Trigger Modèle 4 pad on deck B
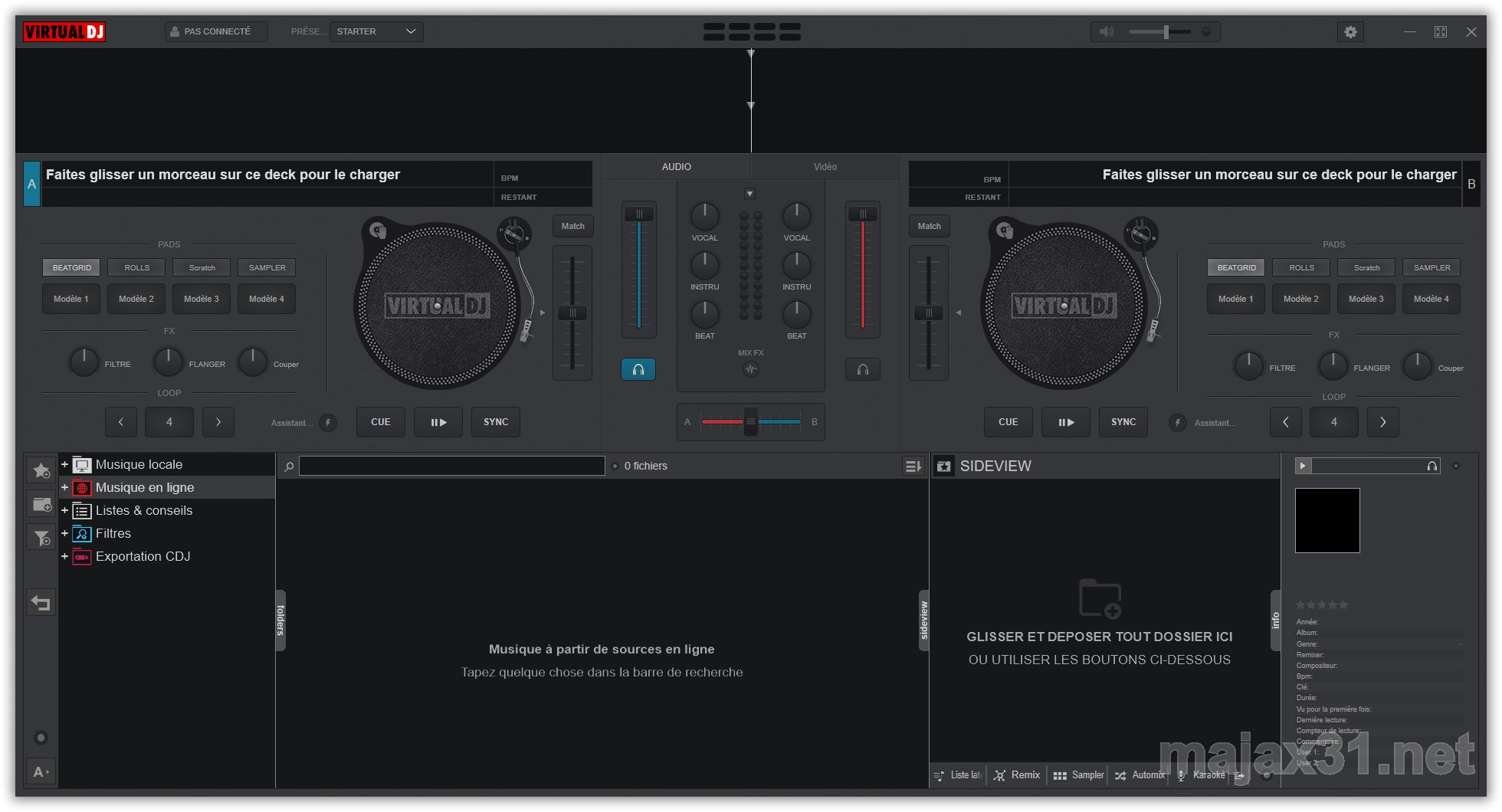Viewport: 1502px width, 812px height. pyautogui.click(x=1431, y=299)
